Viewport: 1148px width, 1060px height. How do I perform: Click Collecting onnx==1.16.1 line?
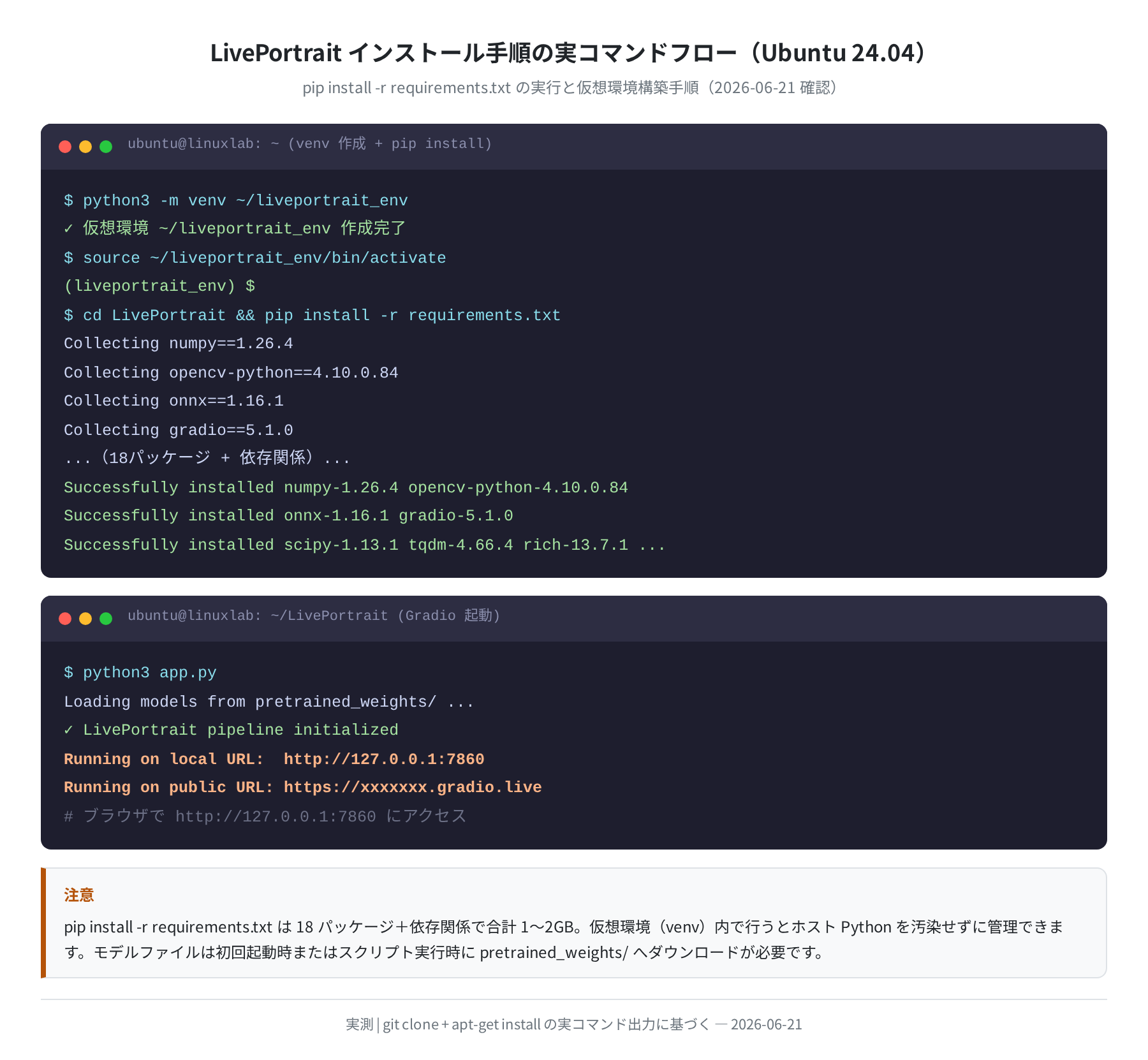click(173, 401)
